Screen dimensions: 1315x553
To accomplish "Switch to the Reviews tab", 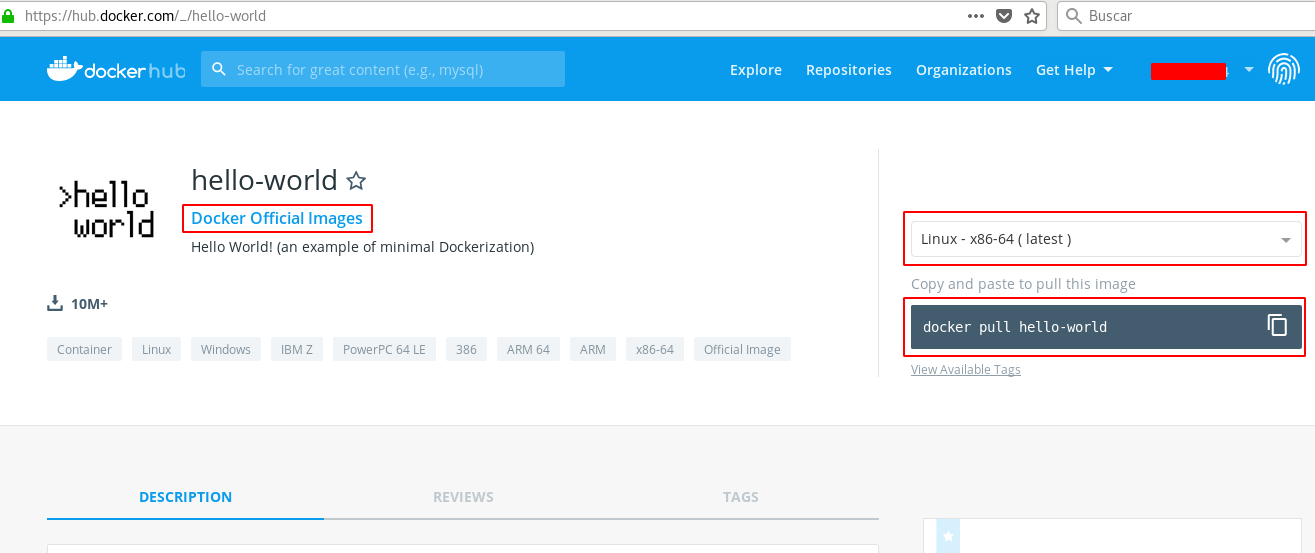I will coord(463,497).
